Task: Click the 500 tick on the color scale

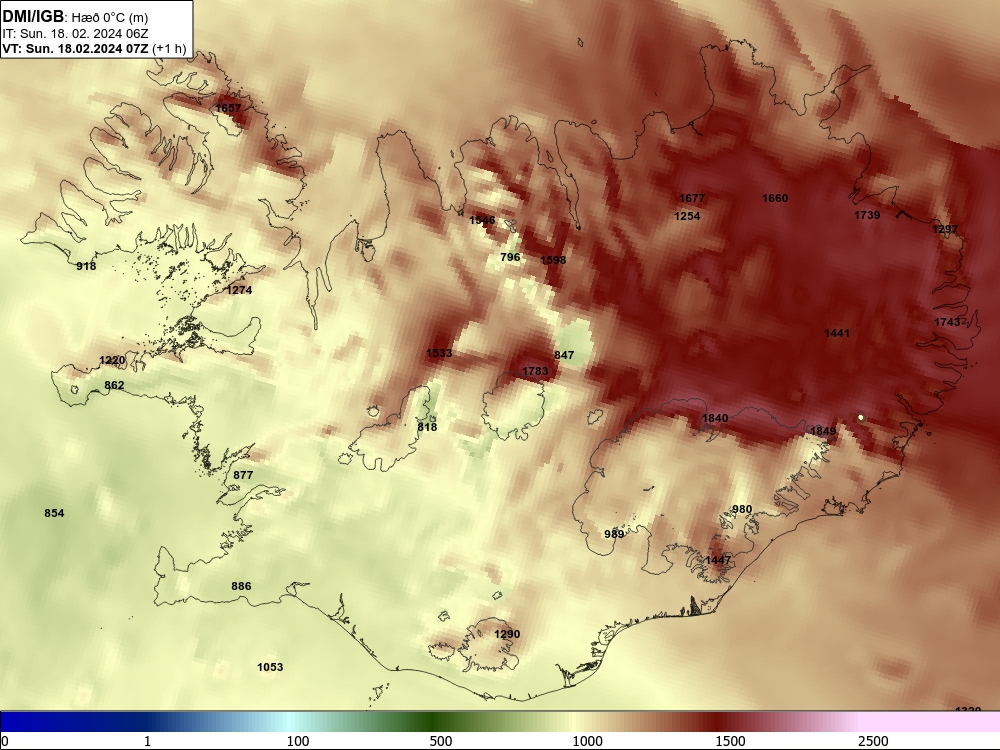Action: point(441,741)
